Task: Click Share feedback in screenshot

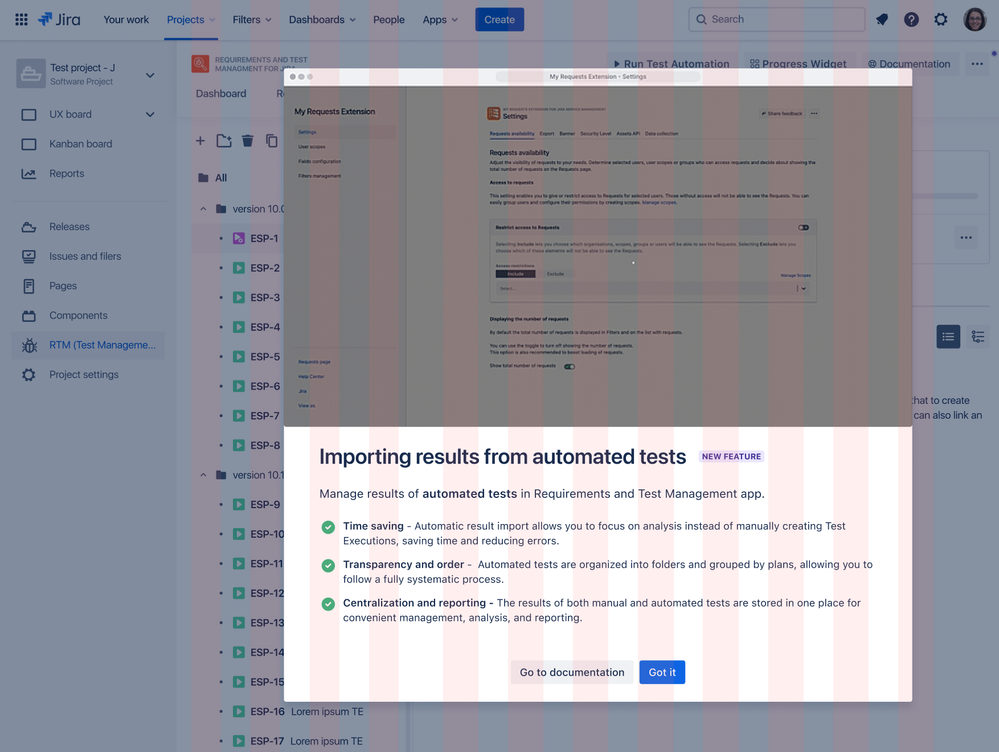Action: coord(782,113)
